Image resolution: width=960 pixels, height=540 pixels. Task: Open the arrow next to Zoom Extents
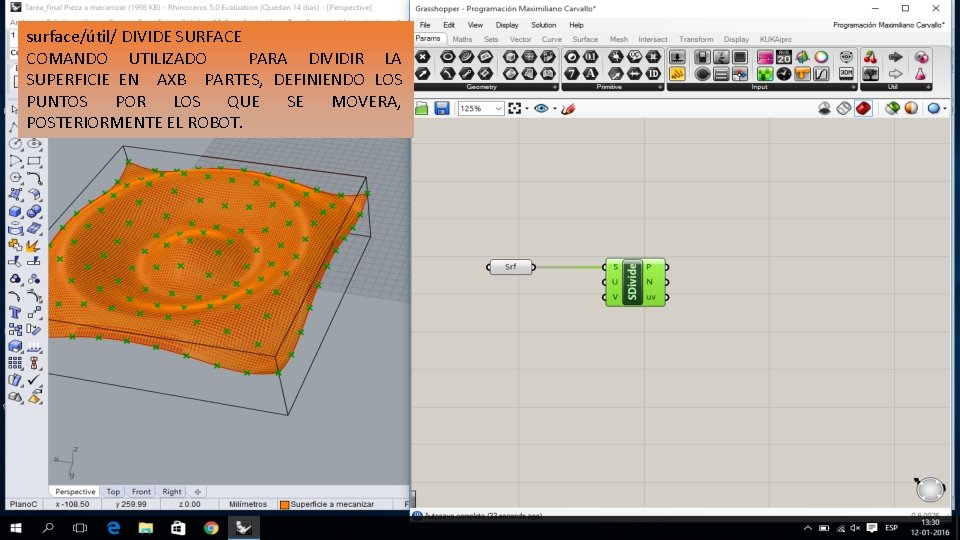coord(527,108)
